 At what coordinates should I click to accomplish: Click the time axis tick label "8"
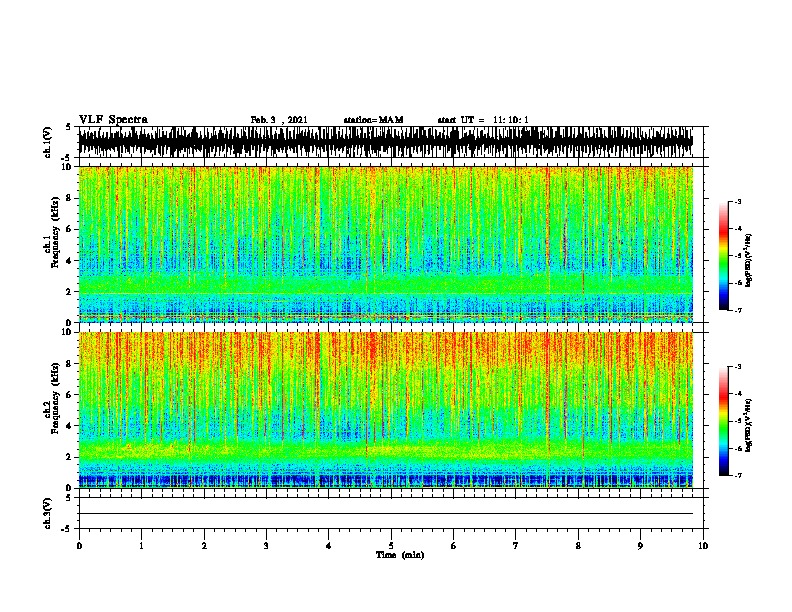coord(578,546)
